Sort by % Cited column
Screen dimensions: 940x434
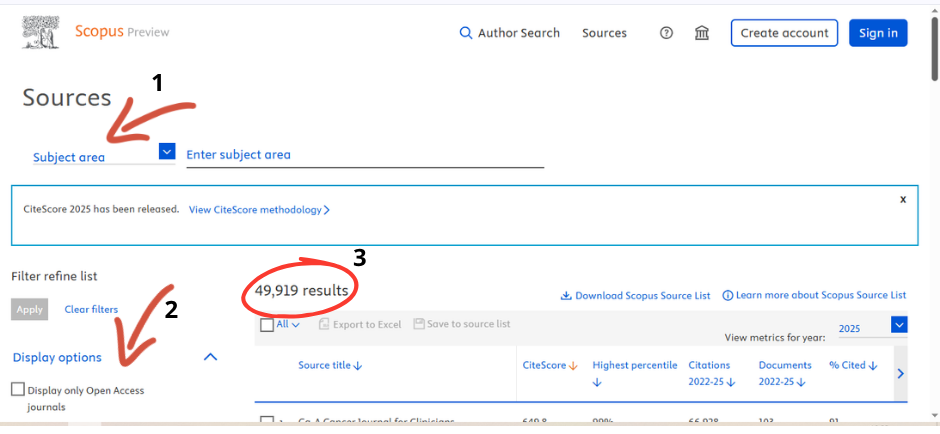[853, 365]
